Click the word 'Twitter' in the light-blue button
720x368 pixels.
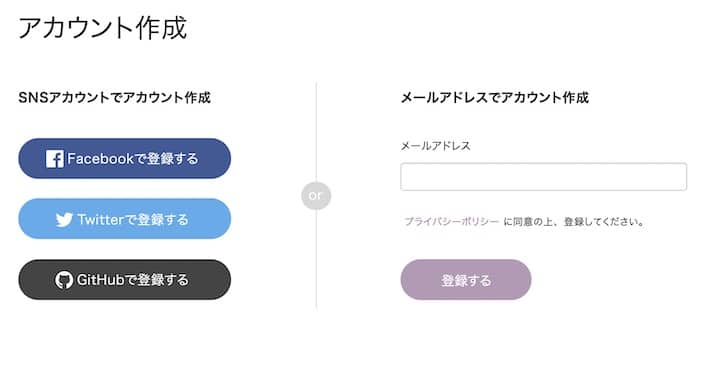pyautogui.click(x=101, y=219)
